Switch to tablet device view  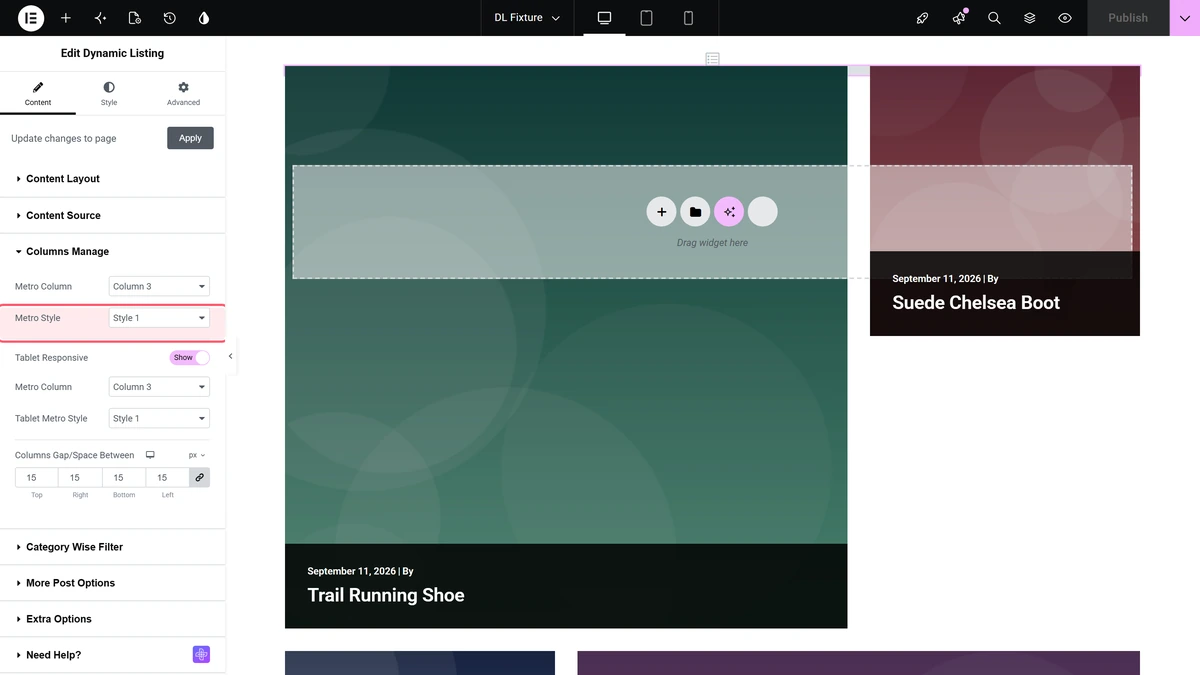(x=646, y=18)
